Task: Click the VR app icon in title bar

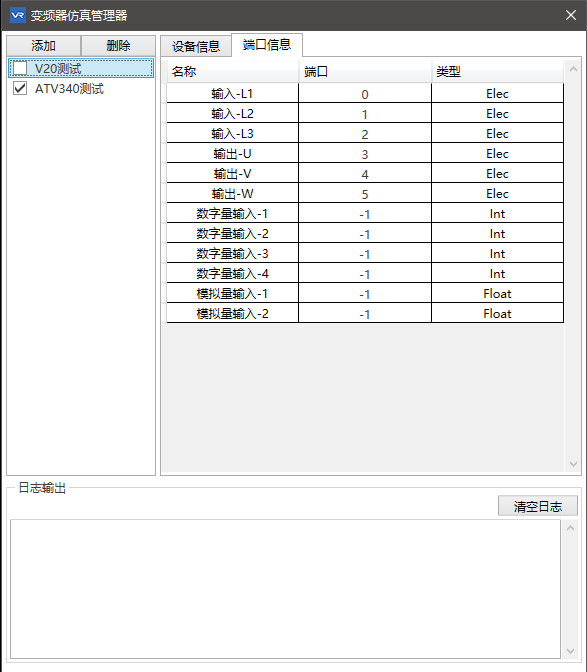Action: (x=18, y=15)
